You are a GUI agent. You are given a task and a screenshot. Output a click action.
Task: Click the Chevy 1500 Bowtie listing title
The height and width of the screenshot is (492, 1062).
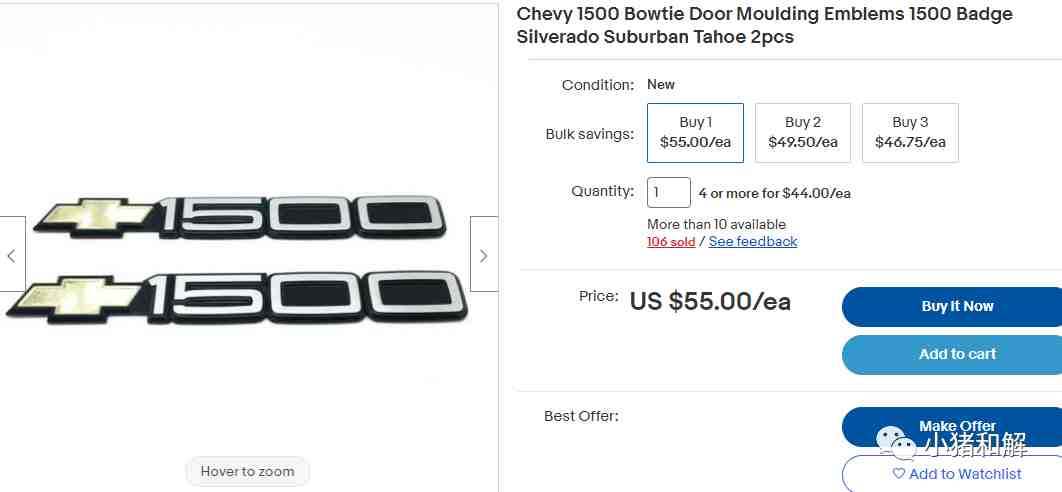tap(764, 25)
